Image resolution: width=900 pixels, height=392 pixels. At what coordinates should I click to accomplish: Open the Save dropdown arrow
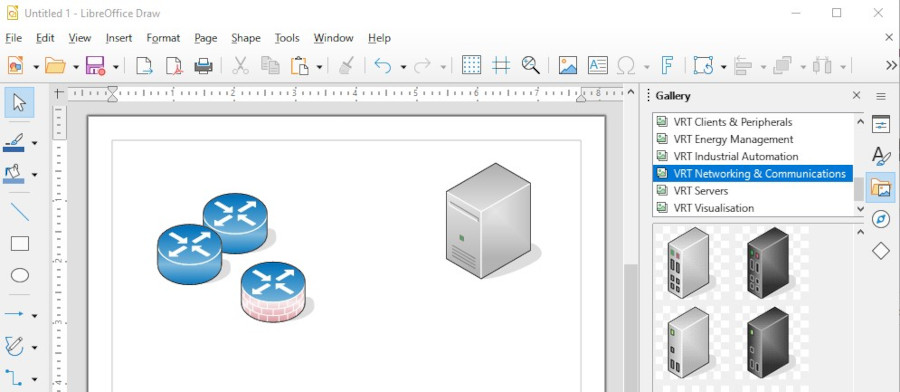(115, 67)
